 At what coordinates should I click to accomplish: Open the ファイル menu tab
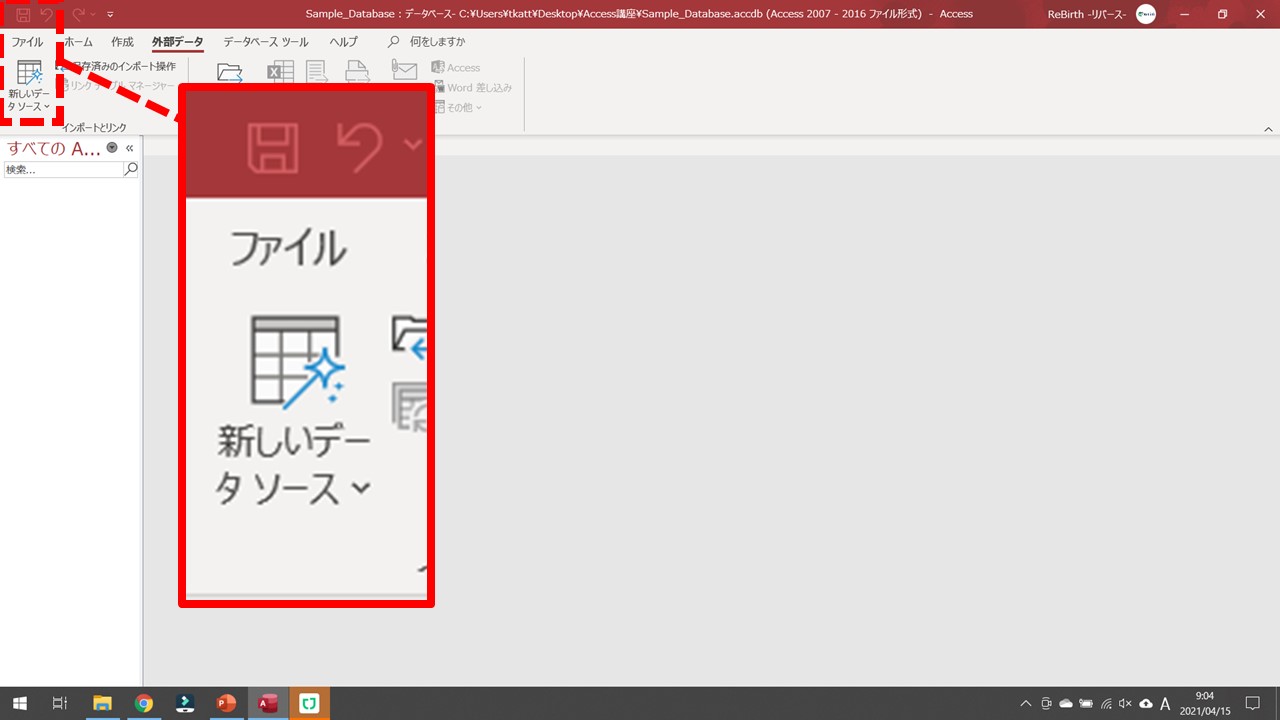click(x=27, y=42)
